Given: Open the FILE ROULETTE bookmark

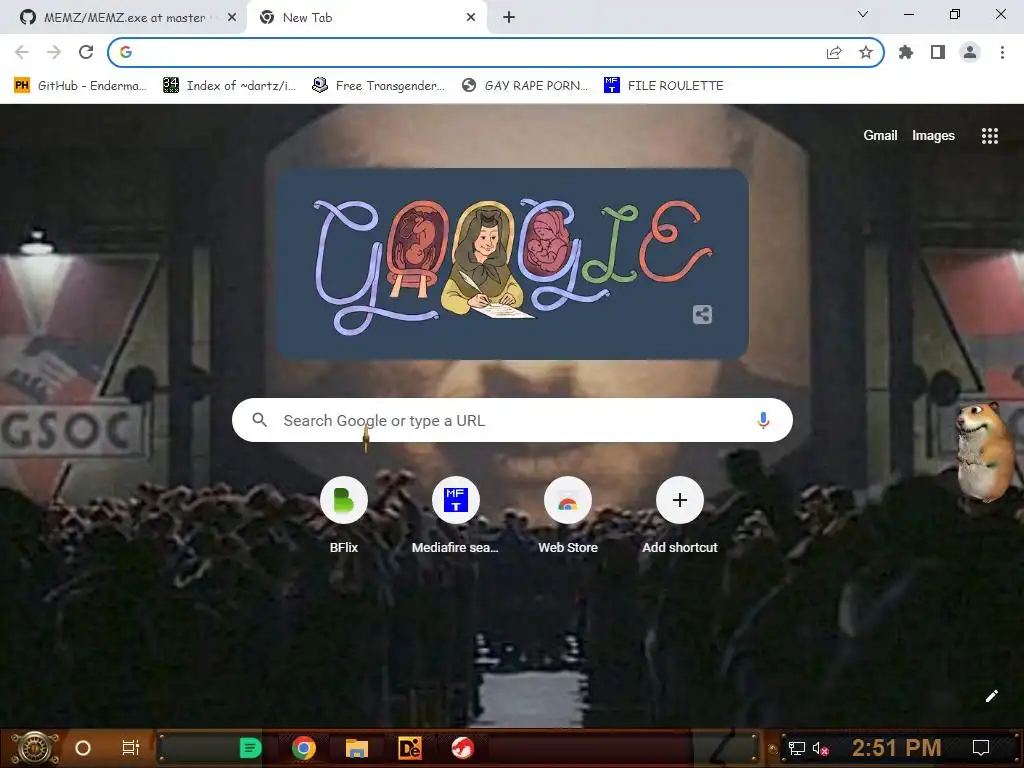Looking at the screenshot, I should click(x=664, y=86).
